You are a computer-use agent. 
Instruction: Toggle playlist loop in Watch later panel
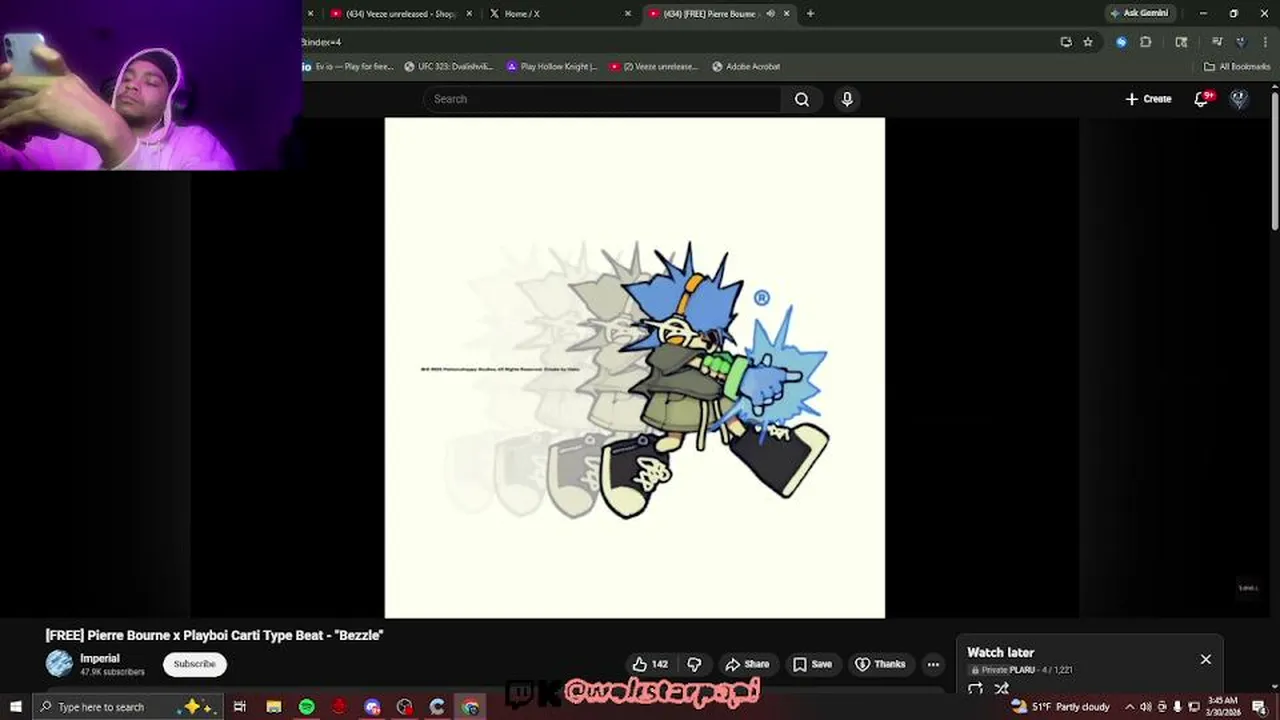tap(975, 688)
